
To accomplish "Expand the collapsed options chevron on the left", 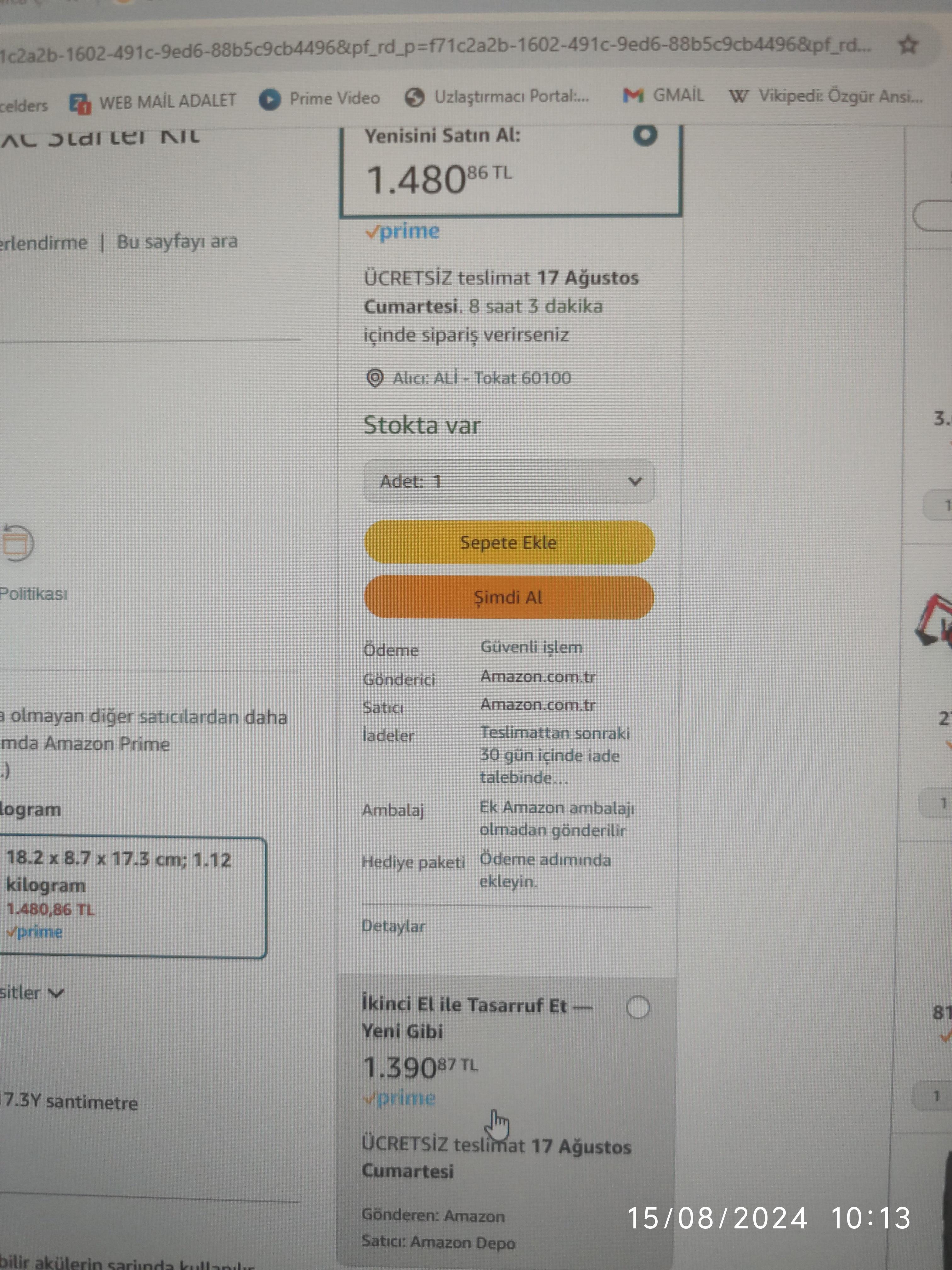I will click(56, 993).
